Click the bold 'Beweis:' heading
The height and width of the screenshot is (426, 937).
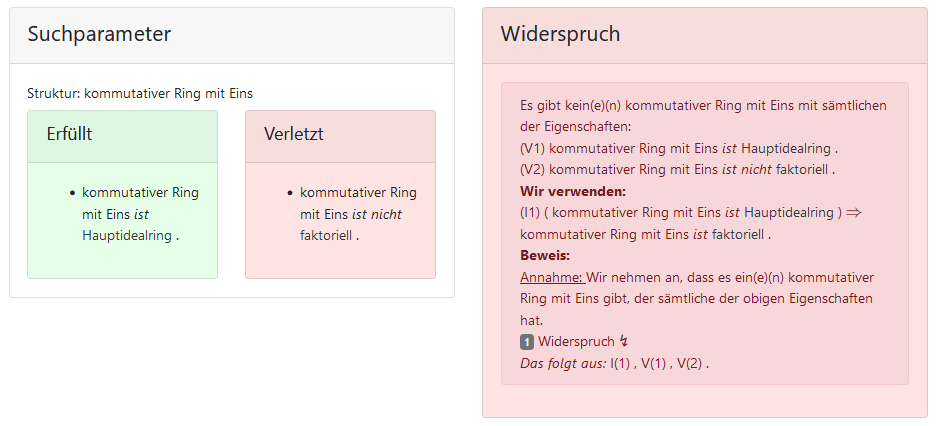pyautogui.click(x=544, y=255)
